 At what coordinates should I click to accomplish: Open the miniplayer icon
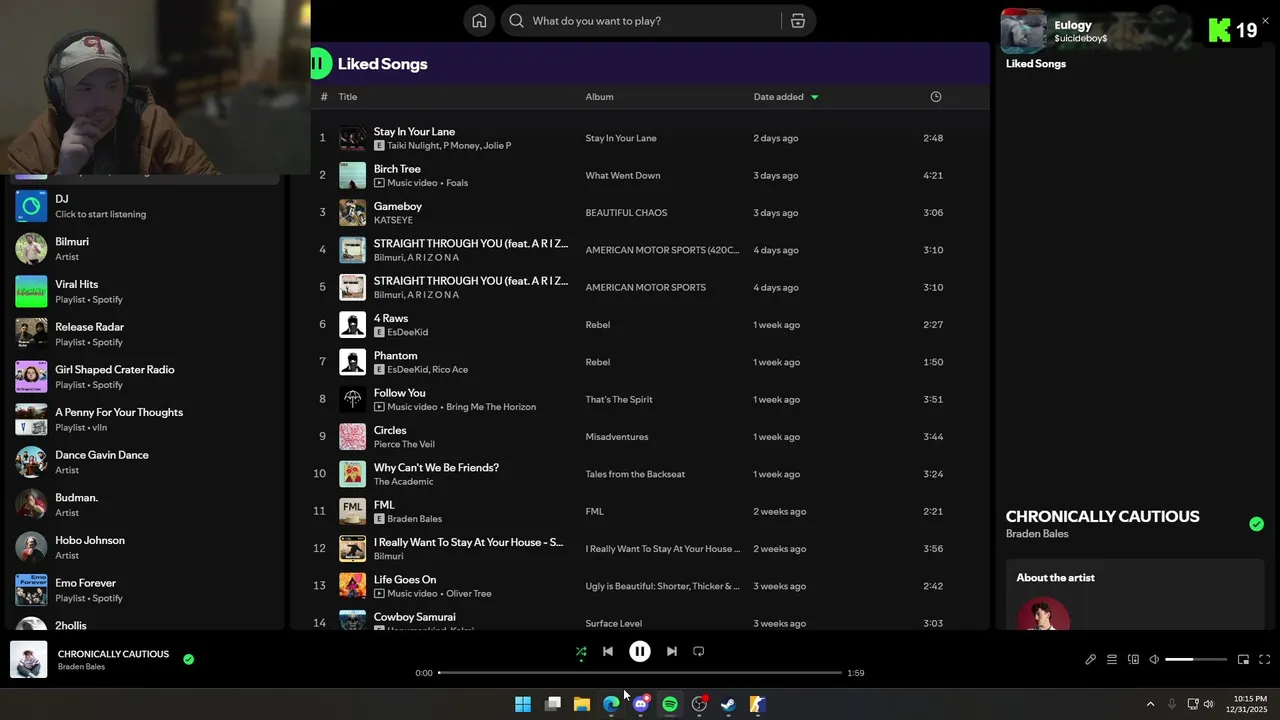pyautogui.click(x=1243, y=659)
